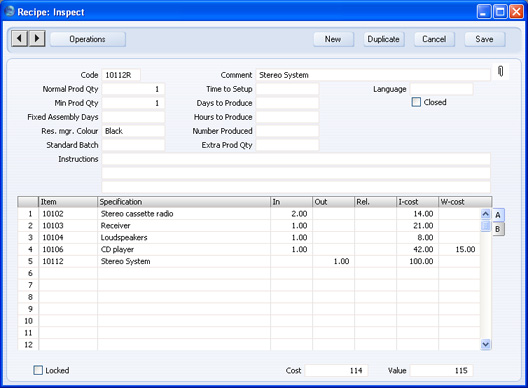
Task: Click Receiver specification cell
Action: click(184, 226)
